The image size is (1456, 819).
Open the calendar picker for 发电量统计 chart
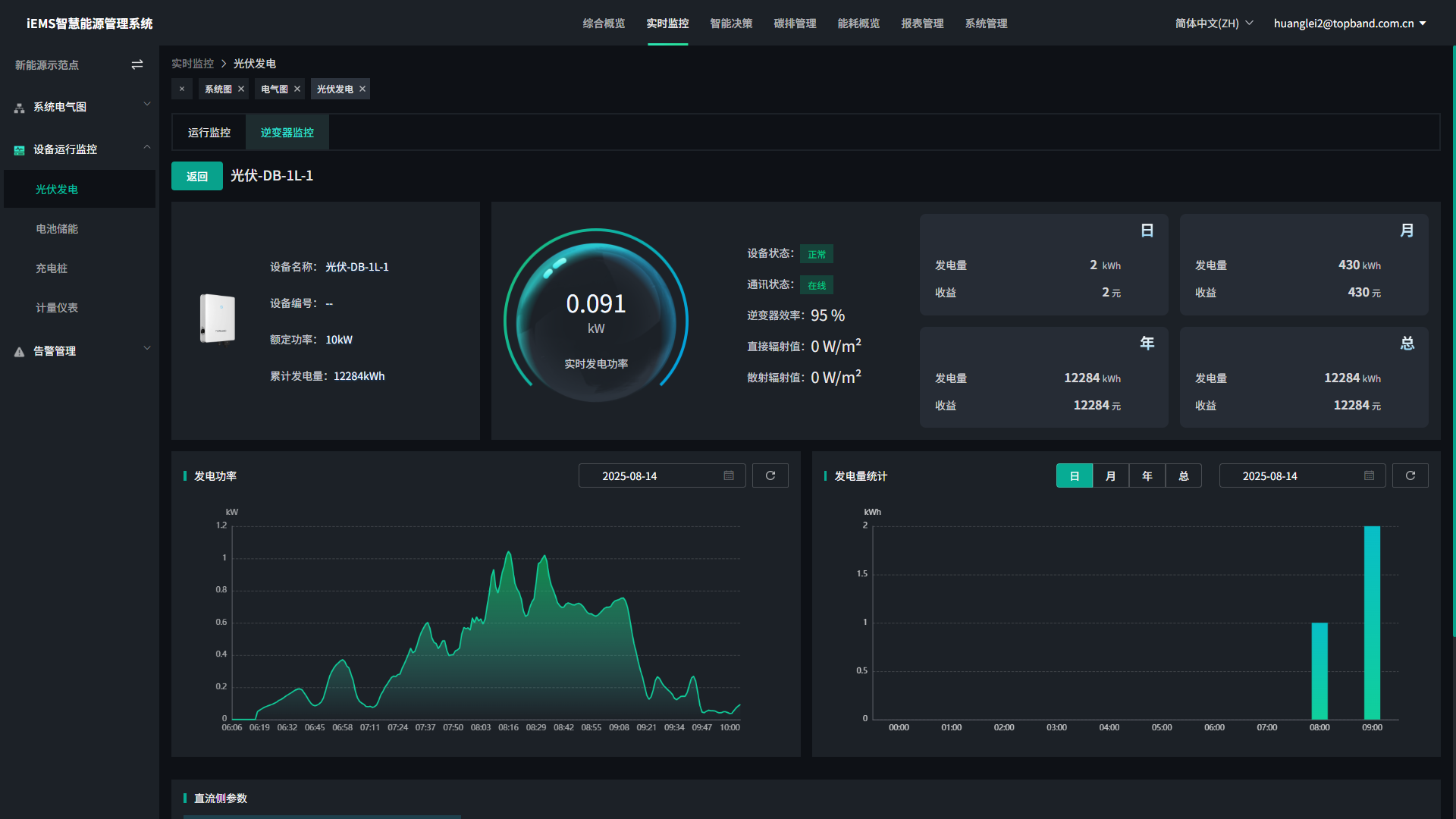[1368, 475]
